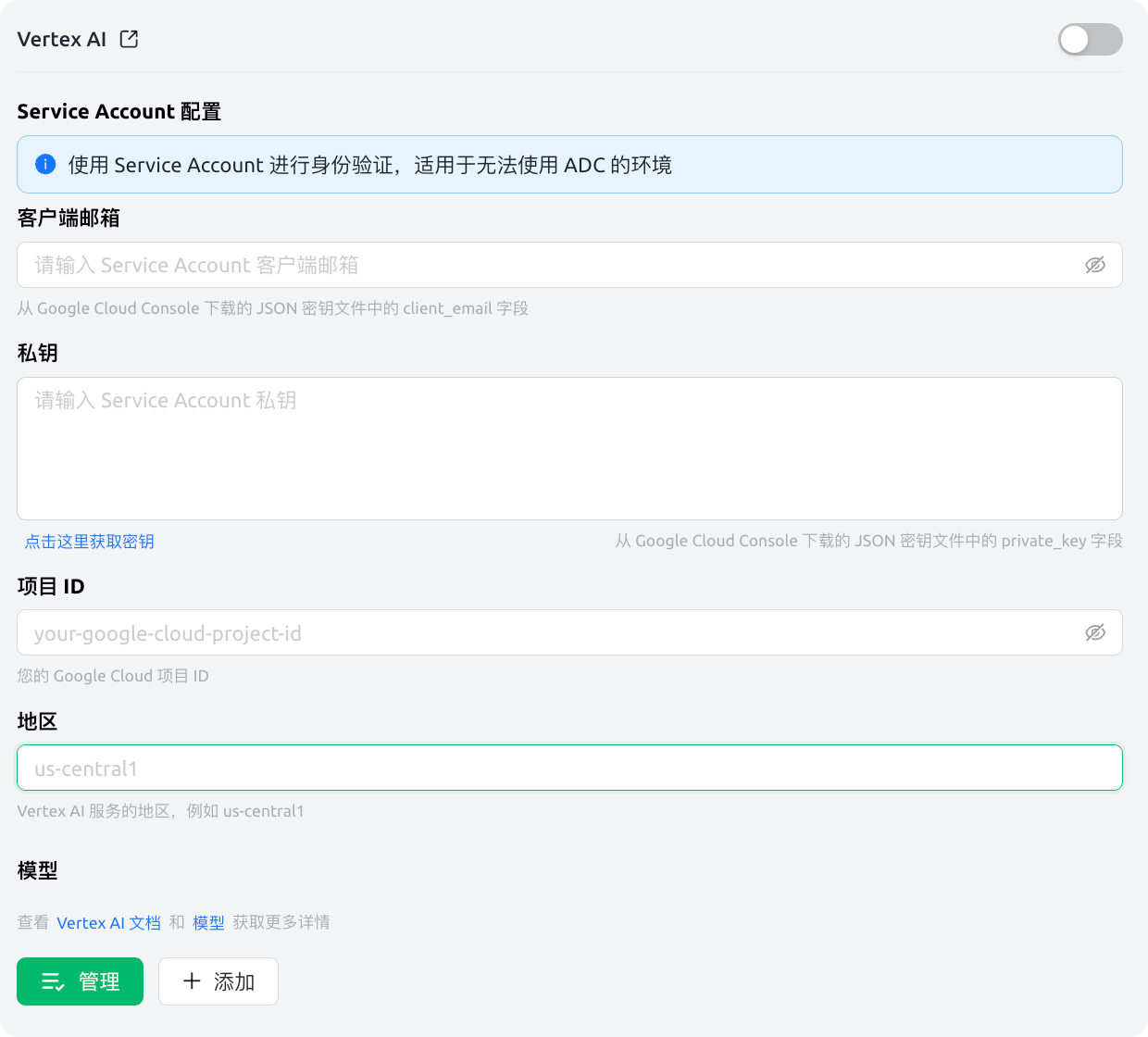Click the region input showing us-central1
This screenshot has height=1037, width=1148.
(569, 768)
